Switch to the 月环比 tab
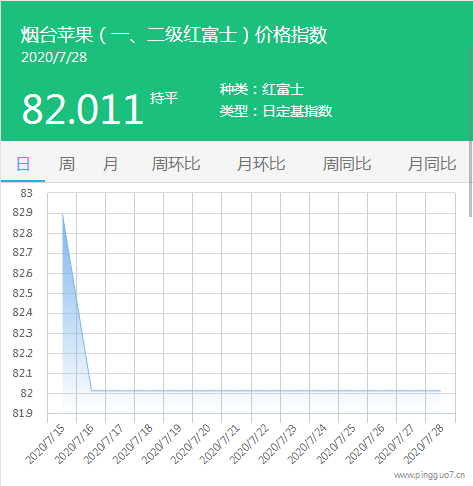 click(261, 164)
